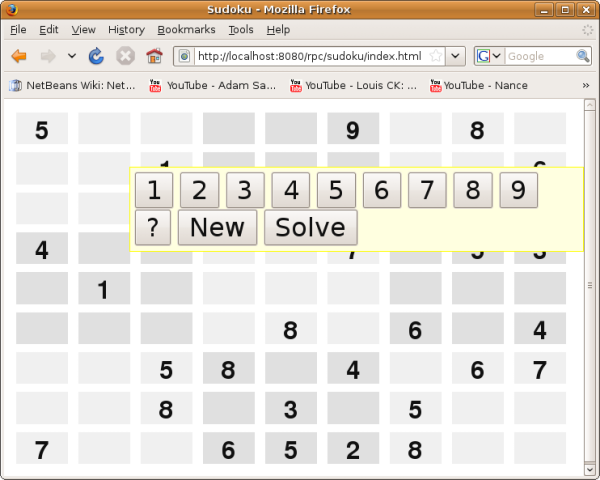The image size is (600, 480).
Task: Choose number 5 in the picker
Action: coord(336,190)
